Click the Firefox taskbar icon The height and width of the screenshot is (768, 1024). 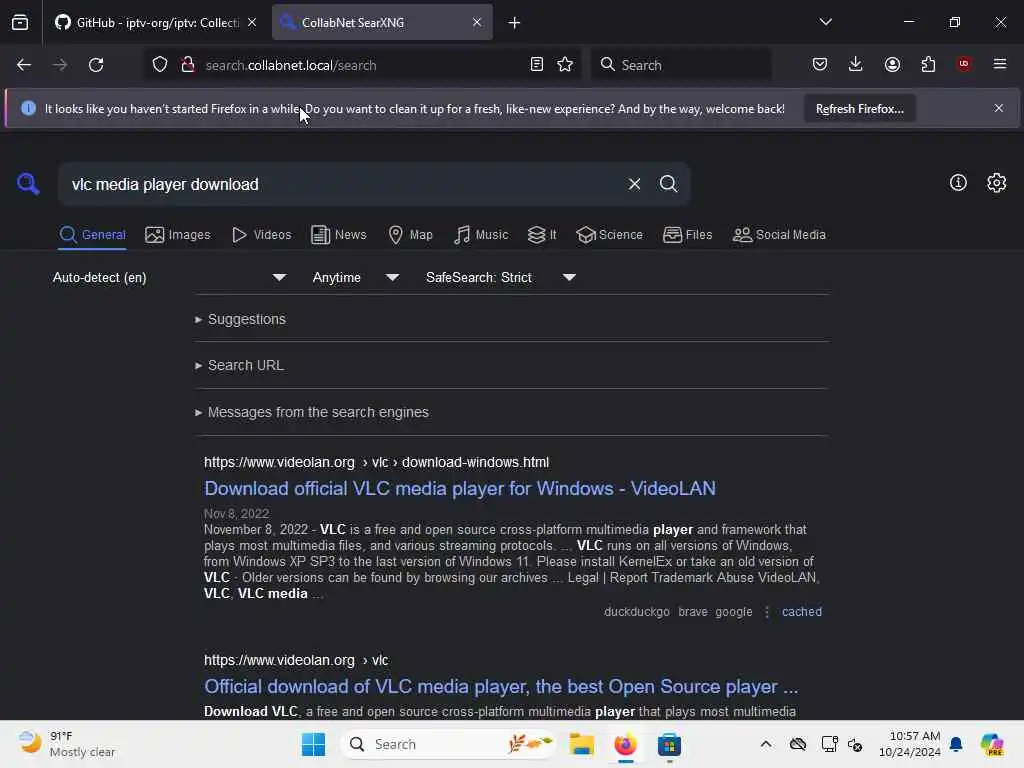coord(625,744)
